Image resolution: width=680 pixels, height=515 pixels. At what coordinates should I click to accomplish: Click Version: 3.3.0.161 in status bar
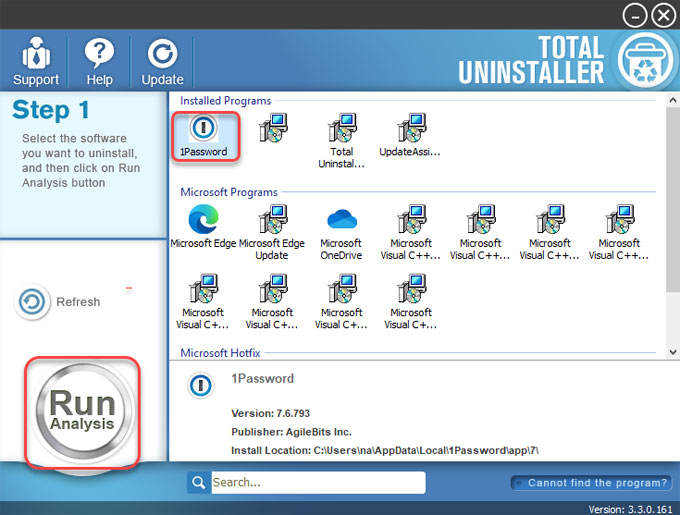point(630,509)
